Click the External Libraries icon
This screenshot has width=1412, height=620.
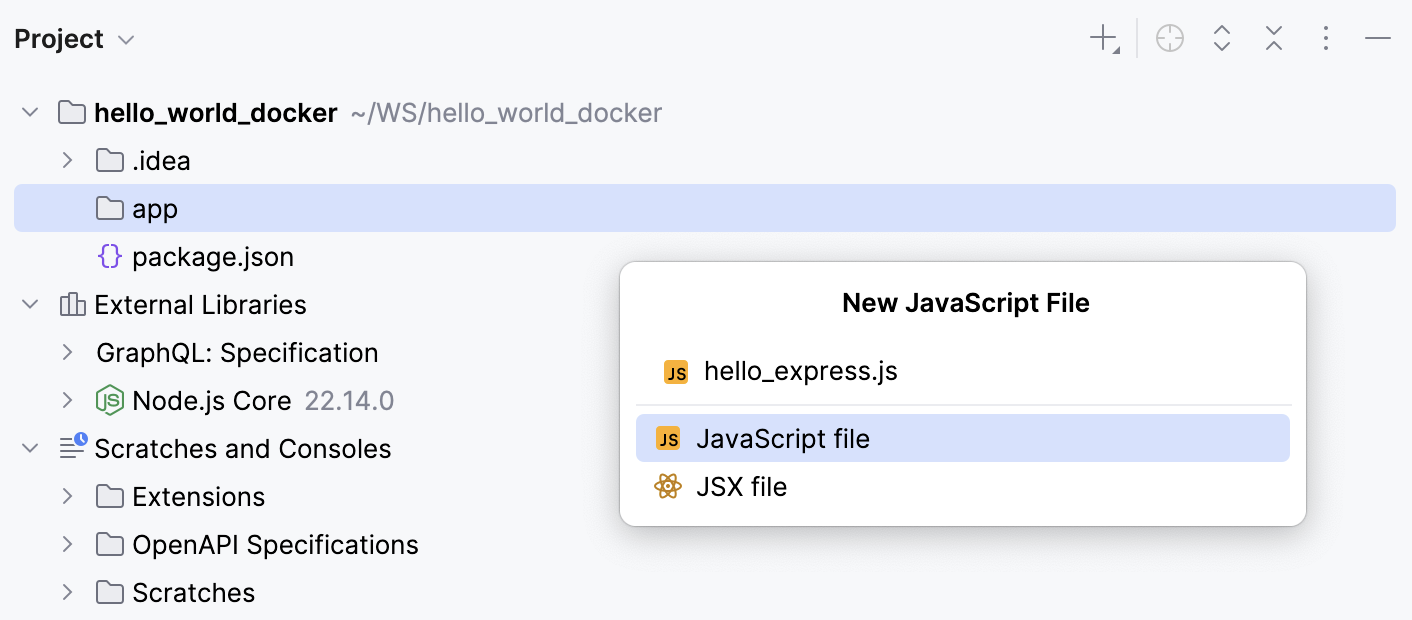[x=71, y=304]
